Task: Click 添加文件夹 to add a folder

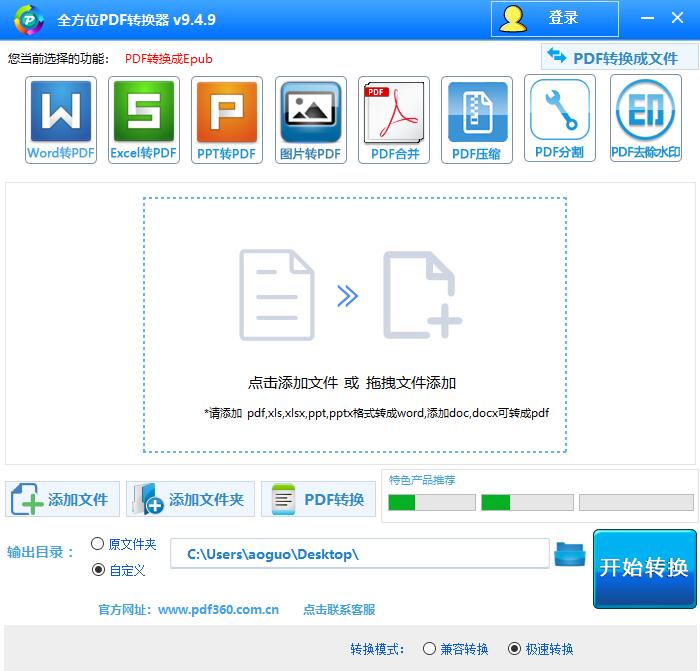Action: (x=191, y=499)
